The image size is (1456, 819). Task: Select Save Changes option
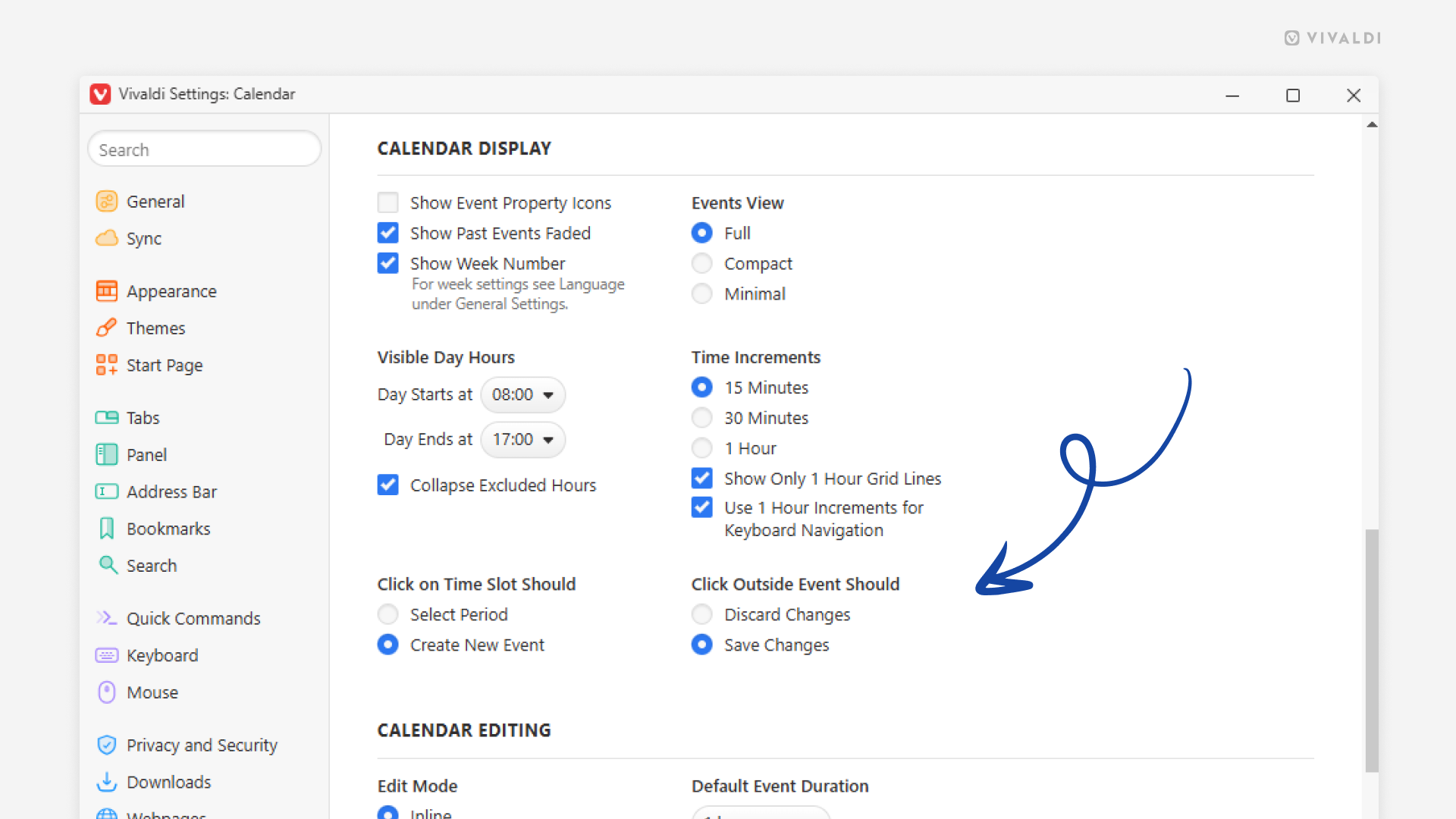[x=702, y=645]
